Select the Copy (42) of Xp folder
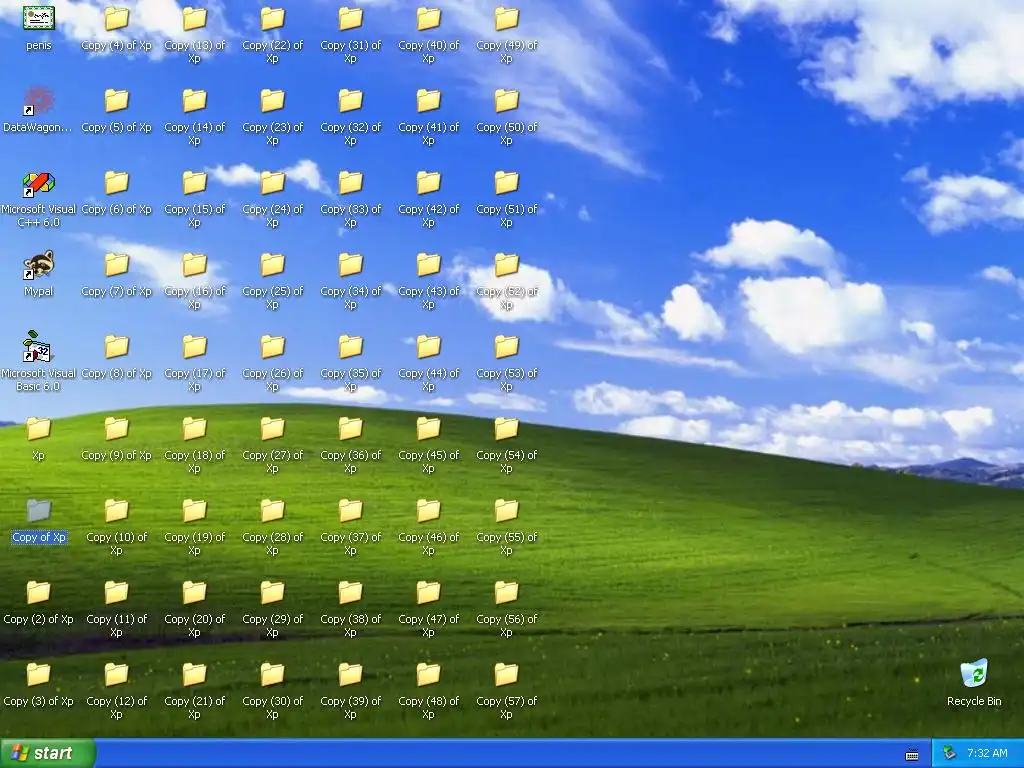1024x768 pixels. [x=428, y=184]
